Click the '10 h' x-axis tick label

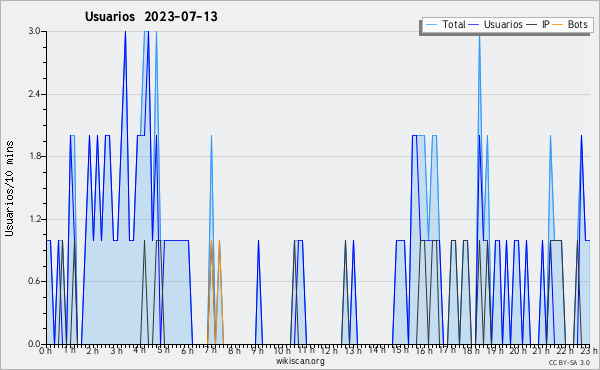282,351
